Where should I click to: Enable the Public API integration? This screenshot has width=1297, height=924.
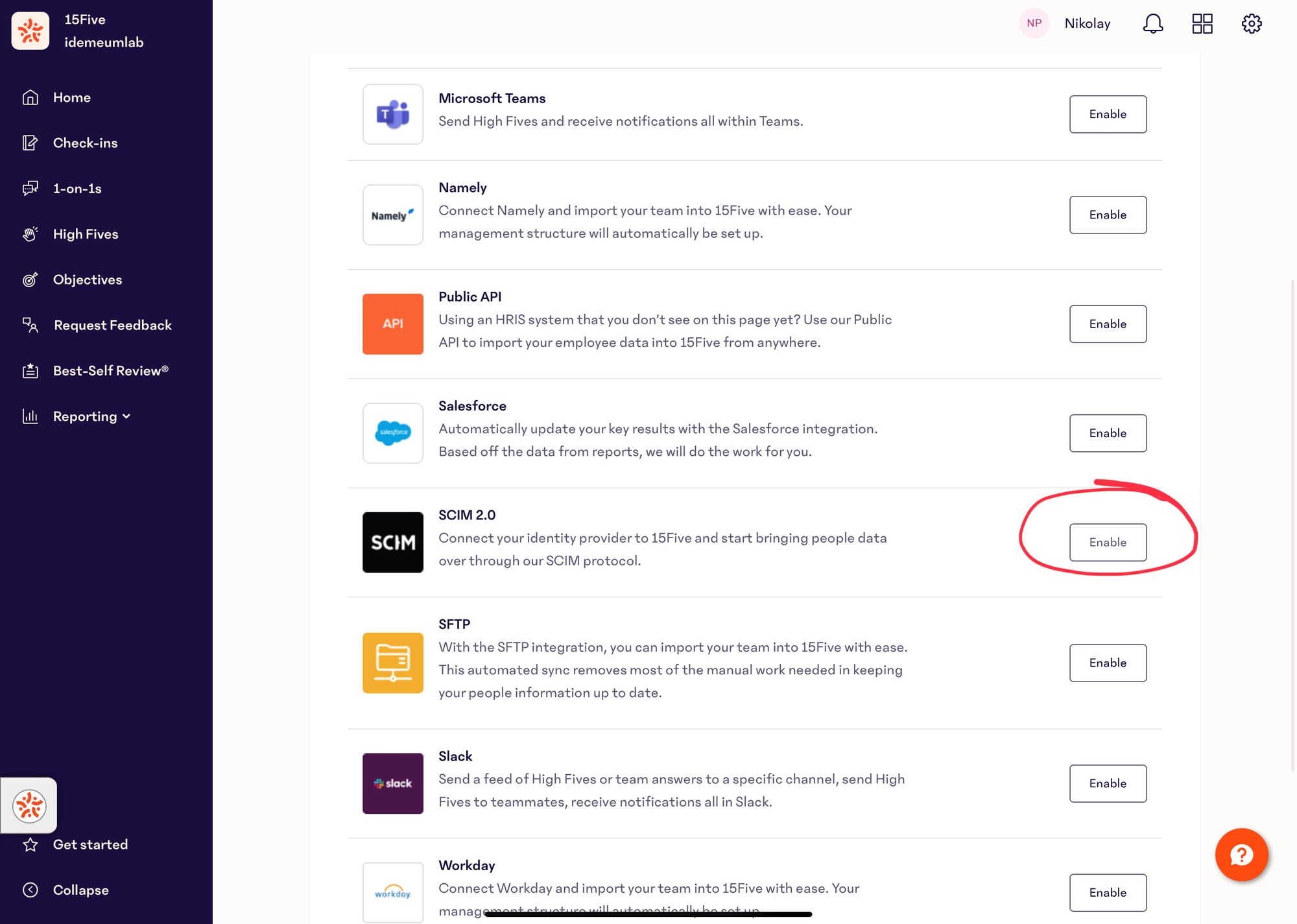coord(1108,324)
